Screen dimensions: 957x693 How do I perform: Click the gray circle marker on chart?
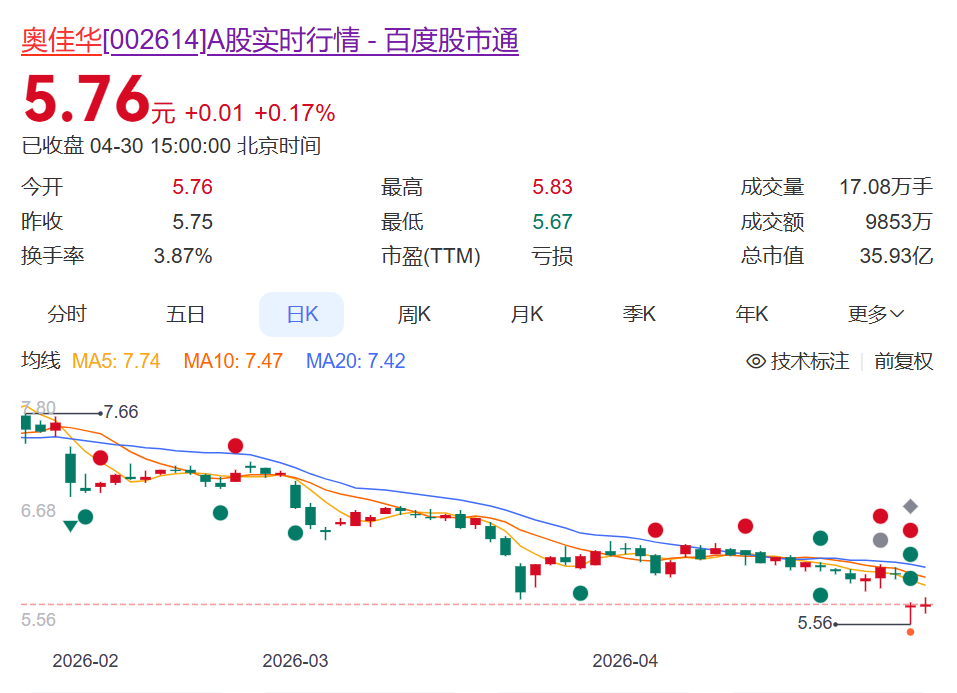pyautogui.click(x=880, y=540)
